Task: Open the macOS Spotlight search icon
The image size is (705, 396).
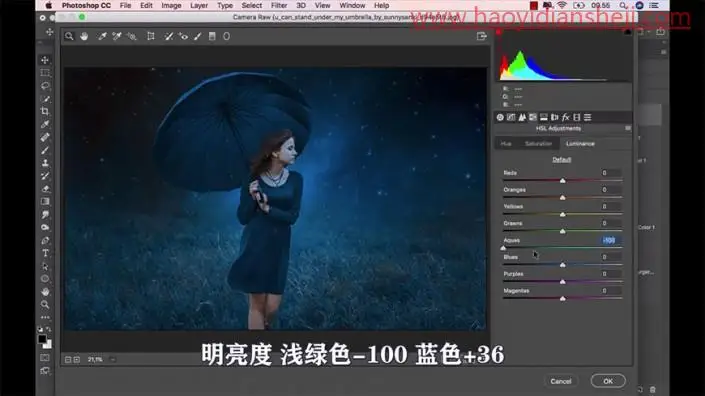Action: (x=622, y=6)
